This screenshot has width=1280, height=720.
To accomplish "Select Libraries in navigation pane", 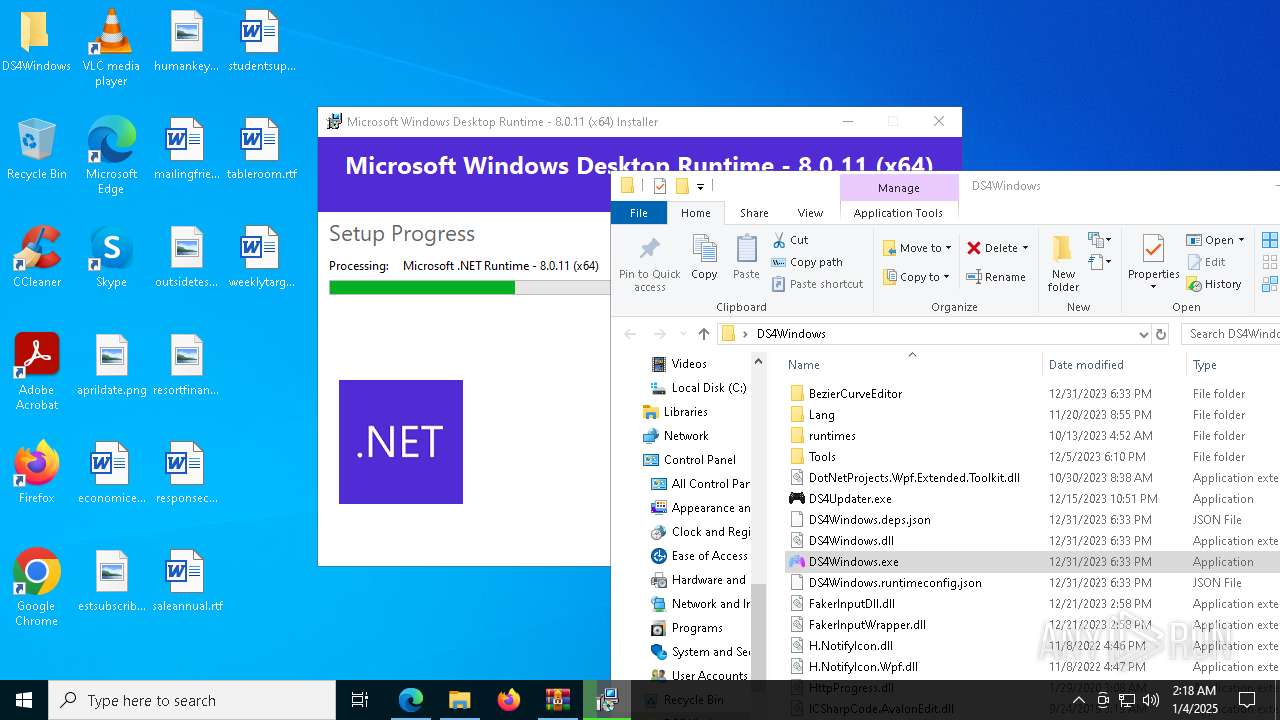I will [x=675, y=412].
